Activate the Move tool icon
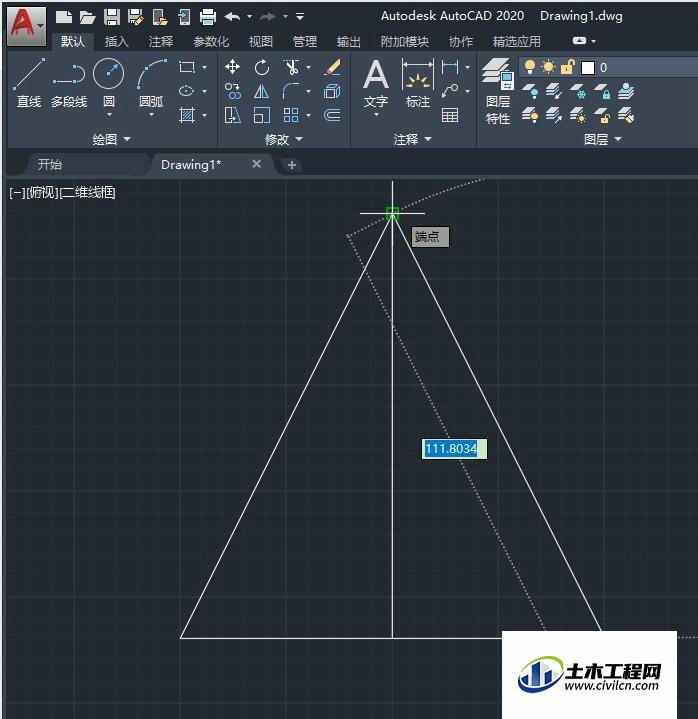Image resolution: width=698 pixels, height=719 pixels. [x=233, y=67]
